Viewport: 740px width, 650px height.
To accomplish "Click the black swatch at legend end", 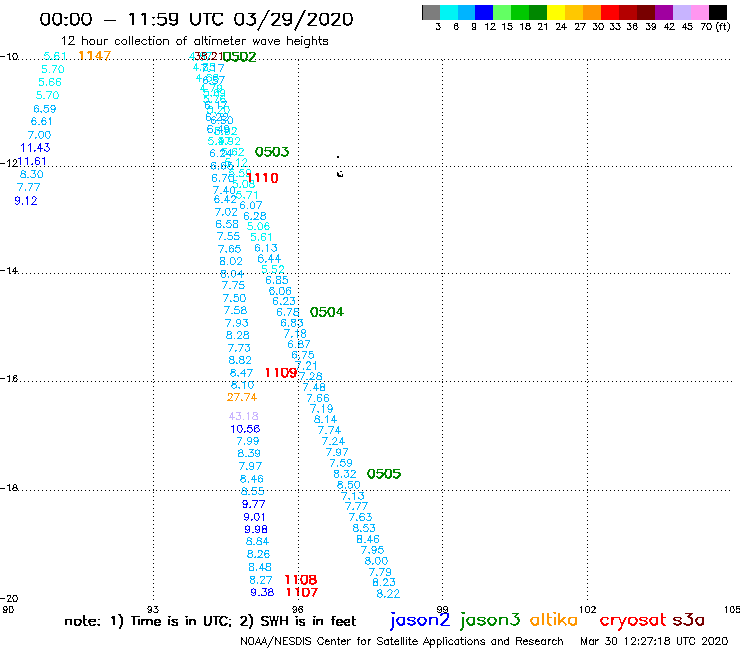I will [x=718, y=12].
